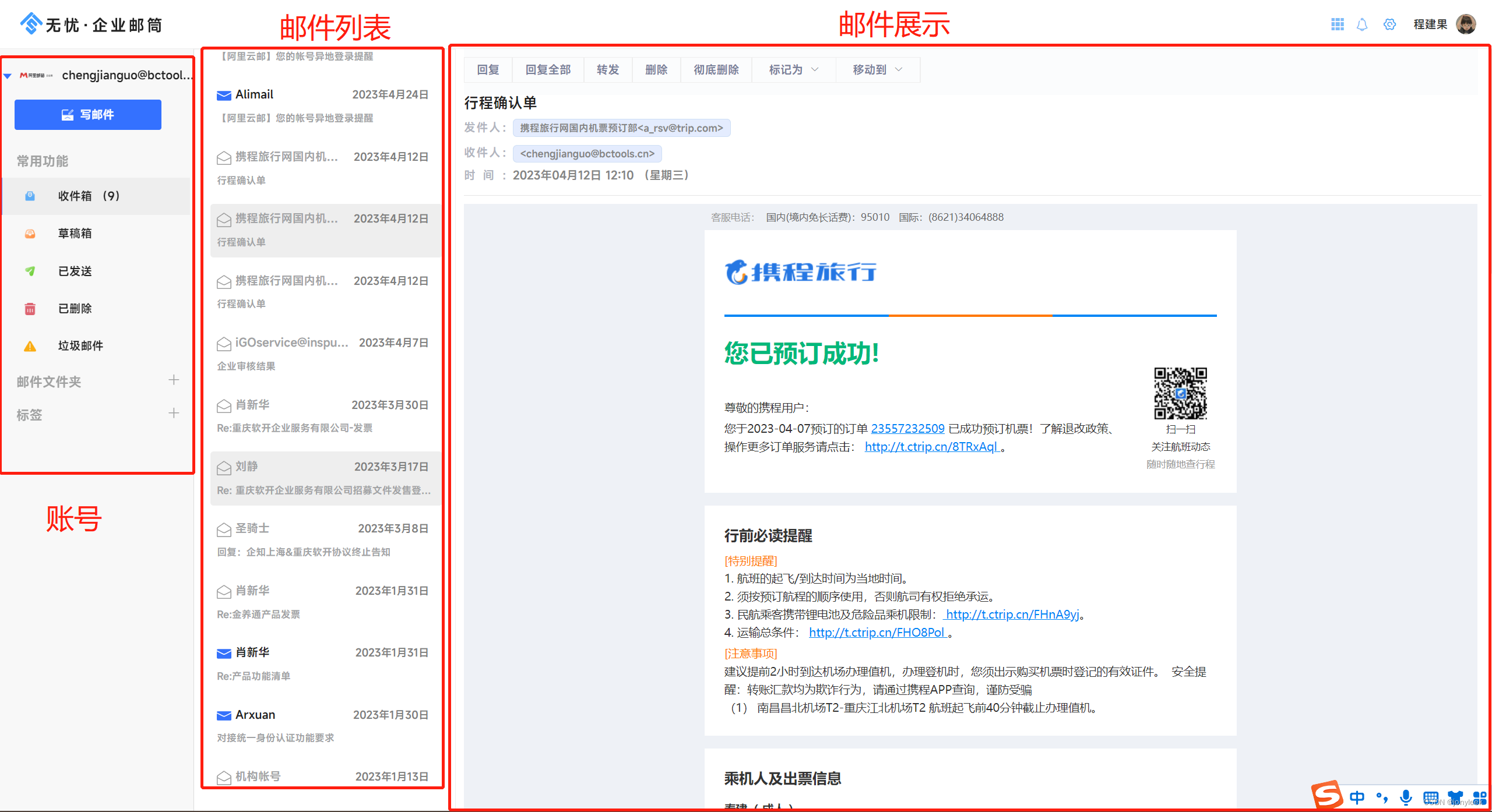1492x812 pixels.
Task: Expand the 标记为 dropdown
Action: click(793, 70)
